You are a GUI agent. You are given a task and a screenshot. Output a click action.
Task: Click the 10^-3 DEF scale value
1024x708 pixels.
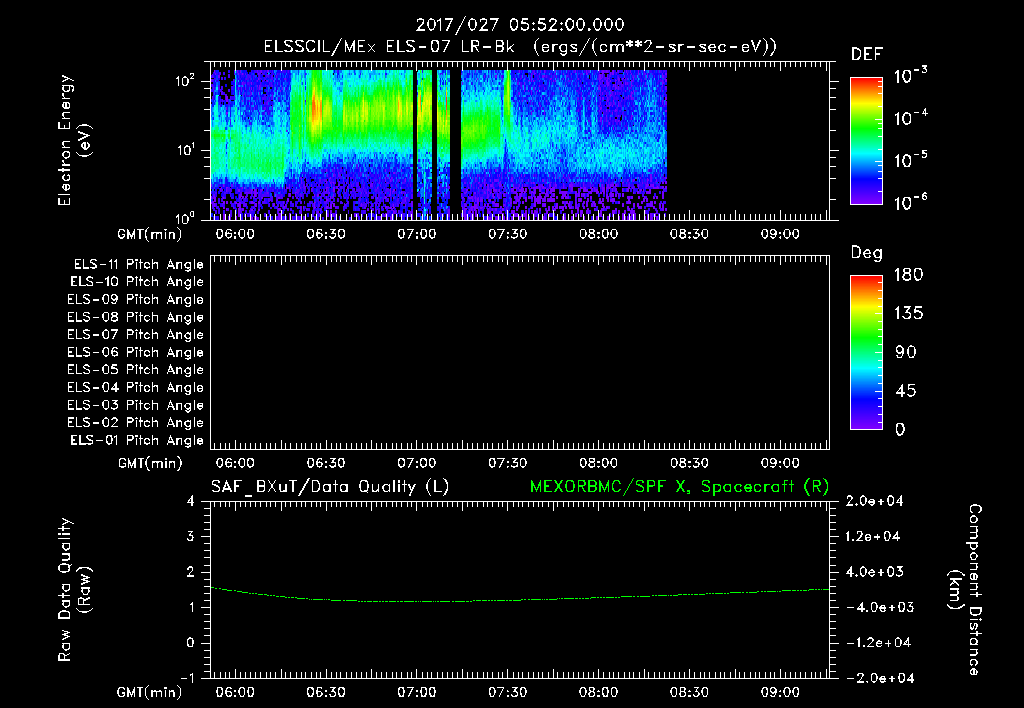(910, 76)
